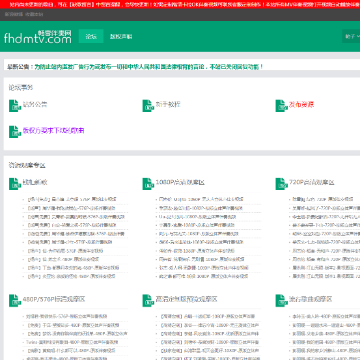
Task: Open first thread listed under 1080P section
Action: point(201,199)
